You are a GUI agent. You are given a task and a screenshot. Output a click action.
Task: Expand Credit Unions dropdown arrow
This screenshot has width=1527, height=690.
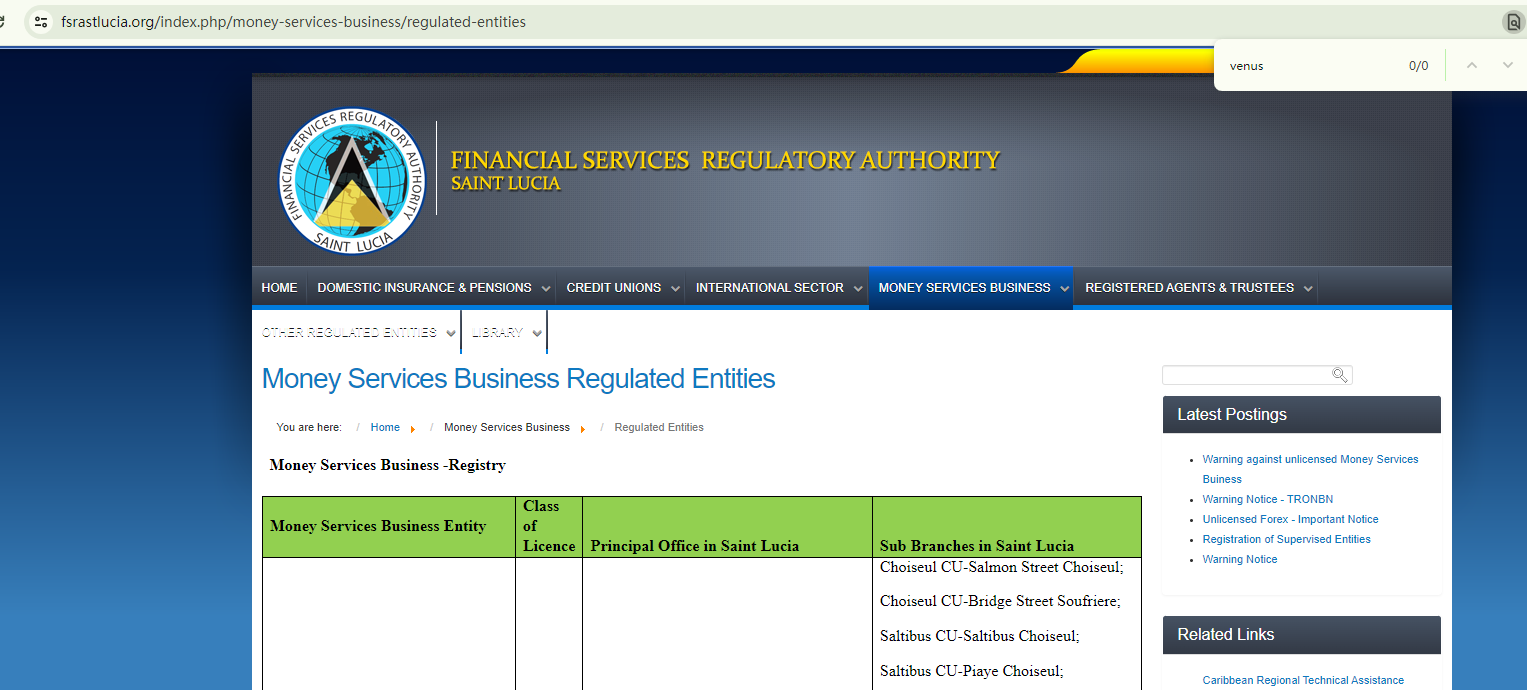point(675,289)
